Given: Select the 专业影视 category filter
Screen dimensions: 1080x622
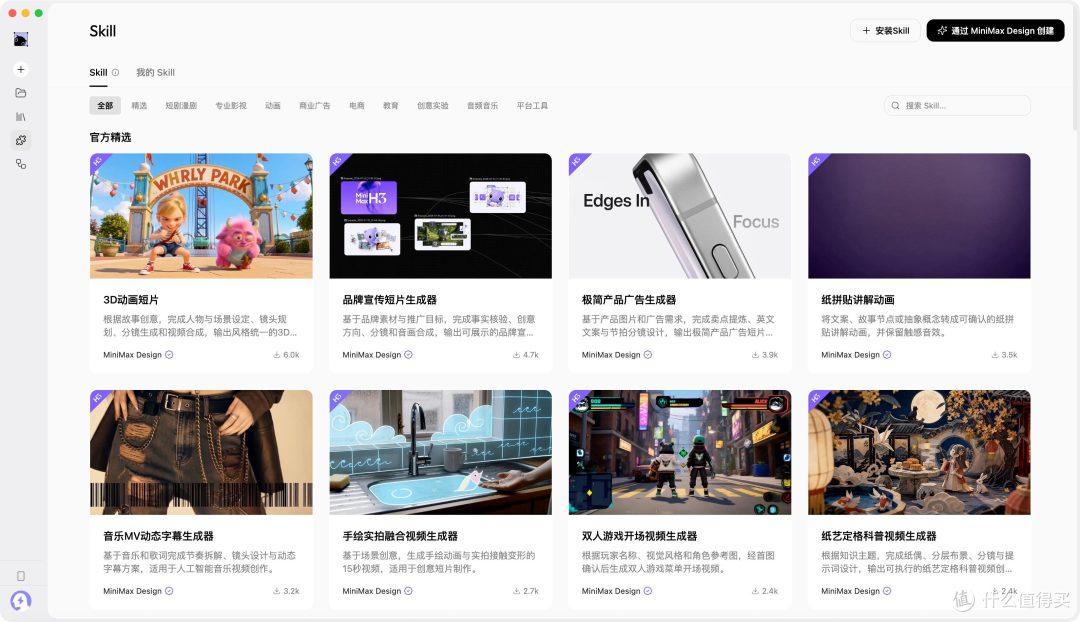Looking at the screenshot, I should click(231, 105).
